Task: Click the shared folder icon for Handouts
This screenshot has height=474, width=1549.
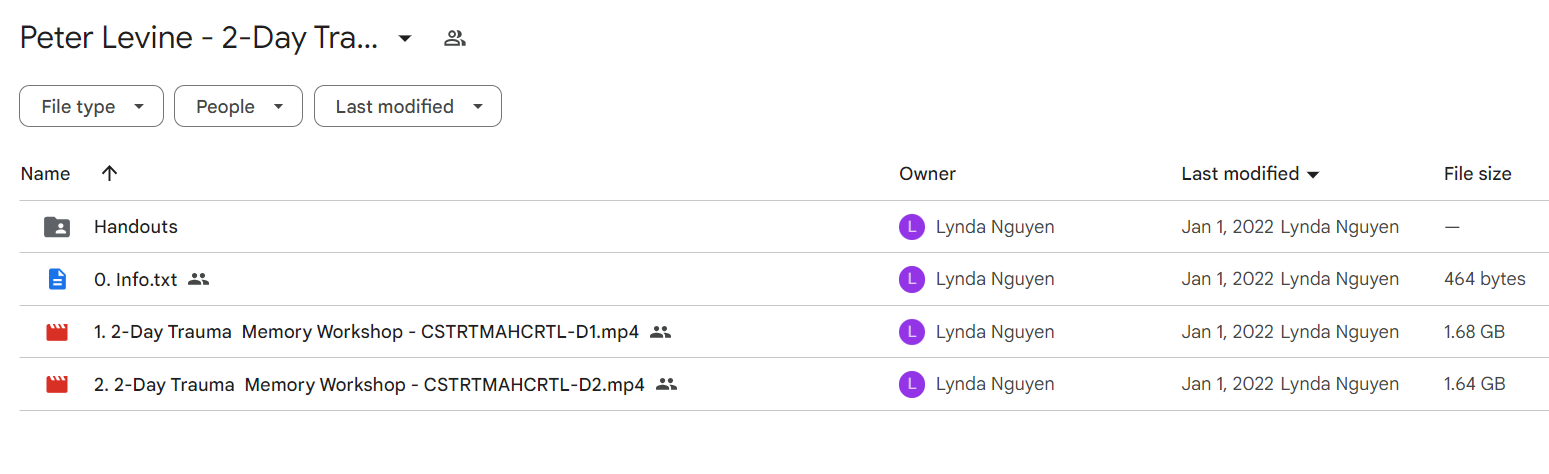Action: (57, 227)
